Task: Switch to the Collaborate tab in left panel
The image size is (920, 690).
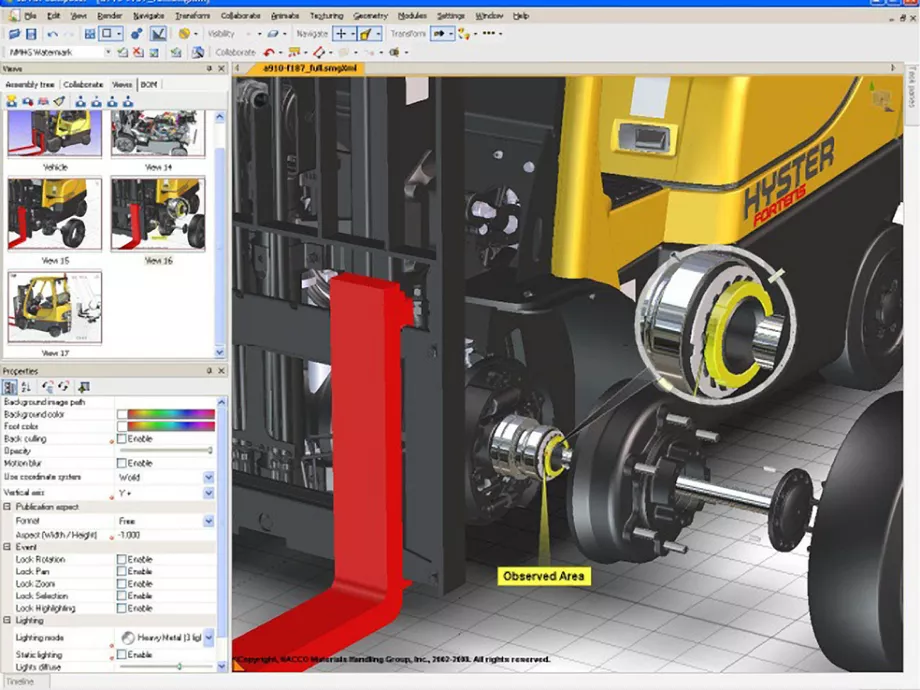Action: coord(83,84)
